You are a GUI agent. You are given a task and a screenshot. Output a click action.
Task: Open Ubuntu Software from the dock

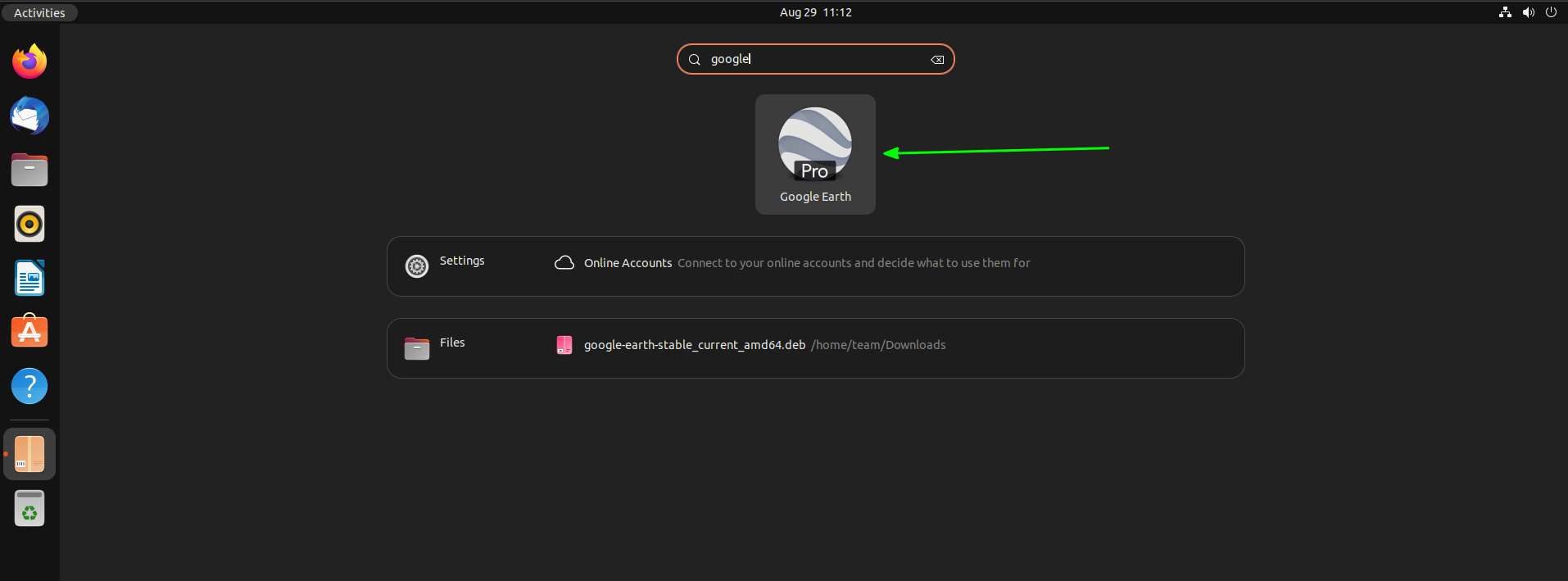click(29, 332)
